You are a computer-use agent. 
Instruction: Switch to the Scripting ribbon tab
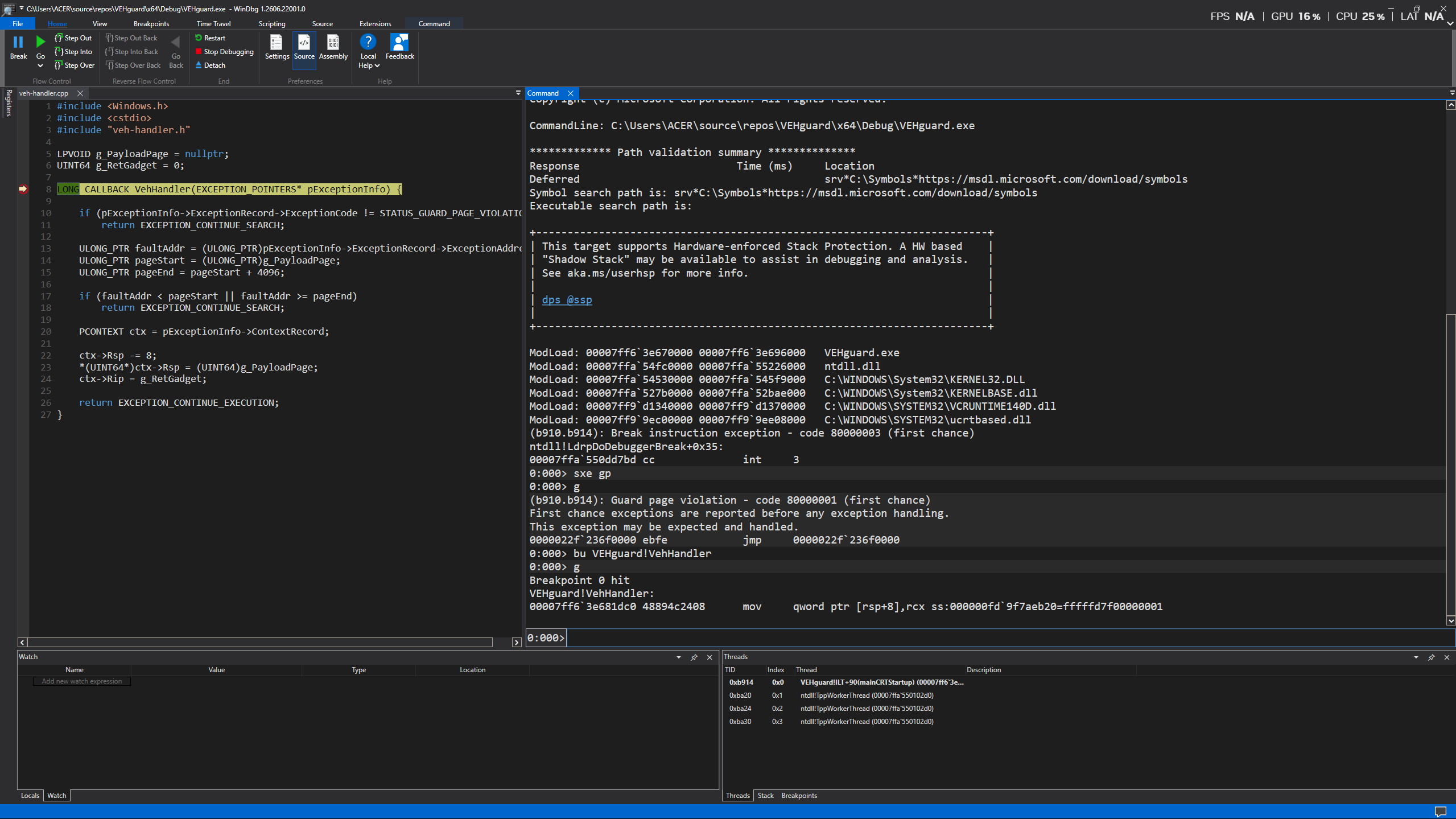272,24
